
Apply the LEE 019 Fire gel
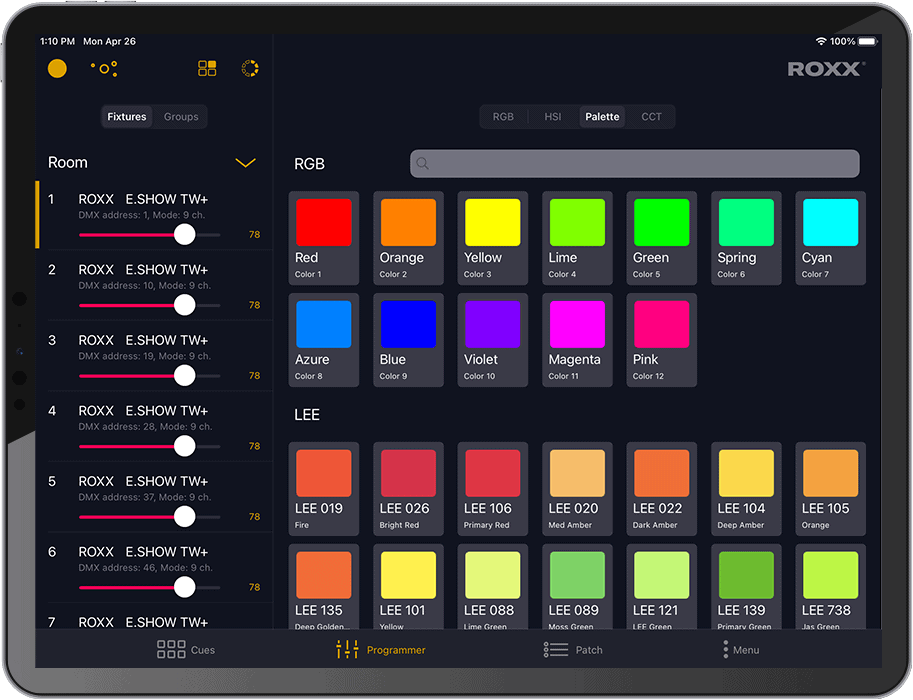324,489
